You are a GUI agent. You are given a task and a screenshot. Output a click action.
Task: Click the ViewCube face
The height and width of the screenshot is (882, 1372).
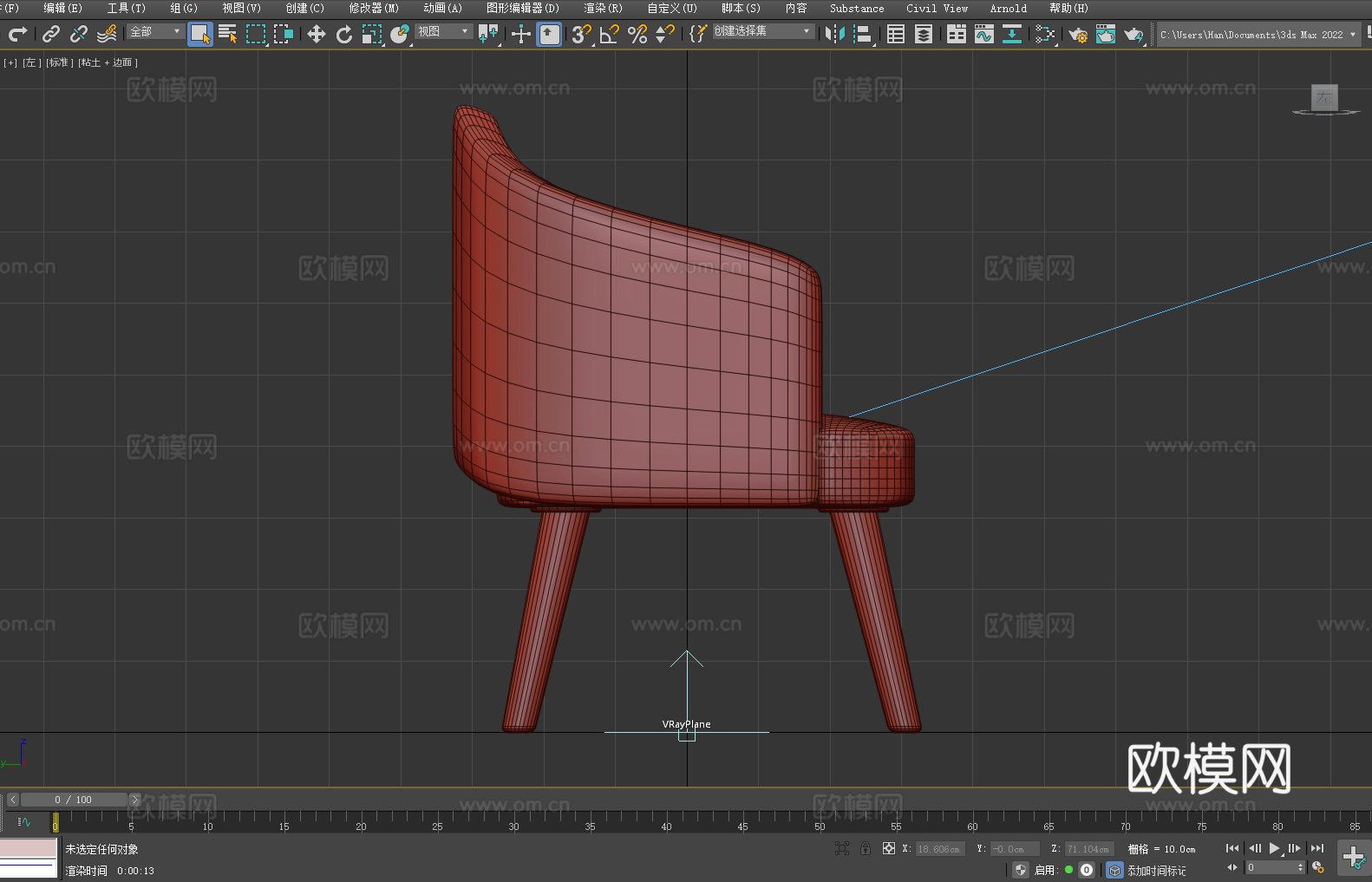point(1324,97)
